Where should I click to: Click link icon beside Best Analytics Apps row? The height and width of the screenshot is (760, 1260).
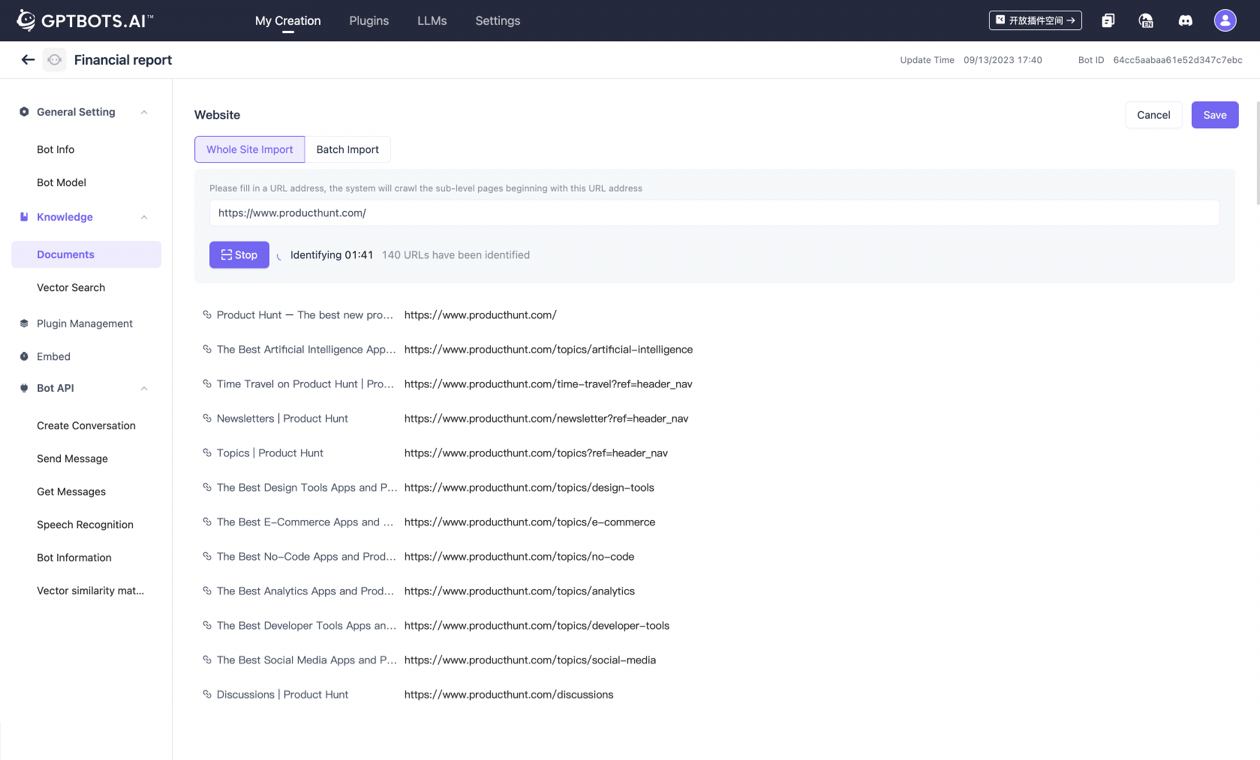207,591
